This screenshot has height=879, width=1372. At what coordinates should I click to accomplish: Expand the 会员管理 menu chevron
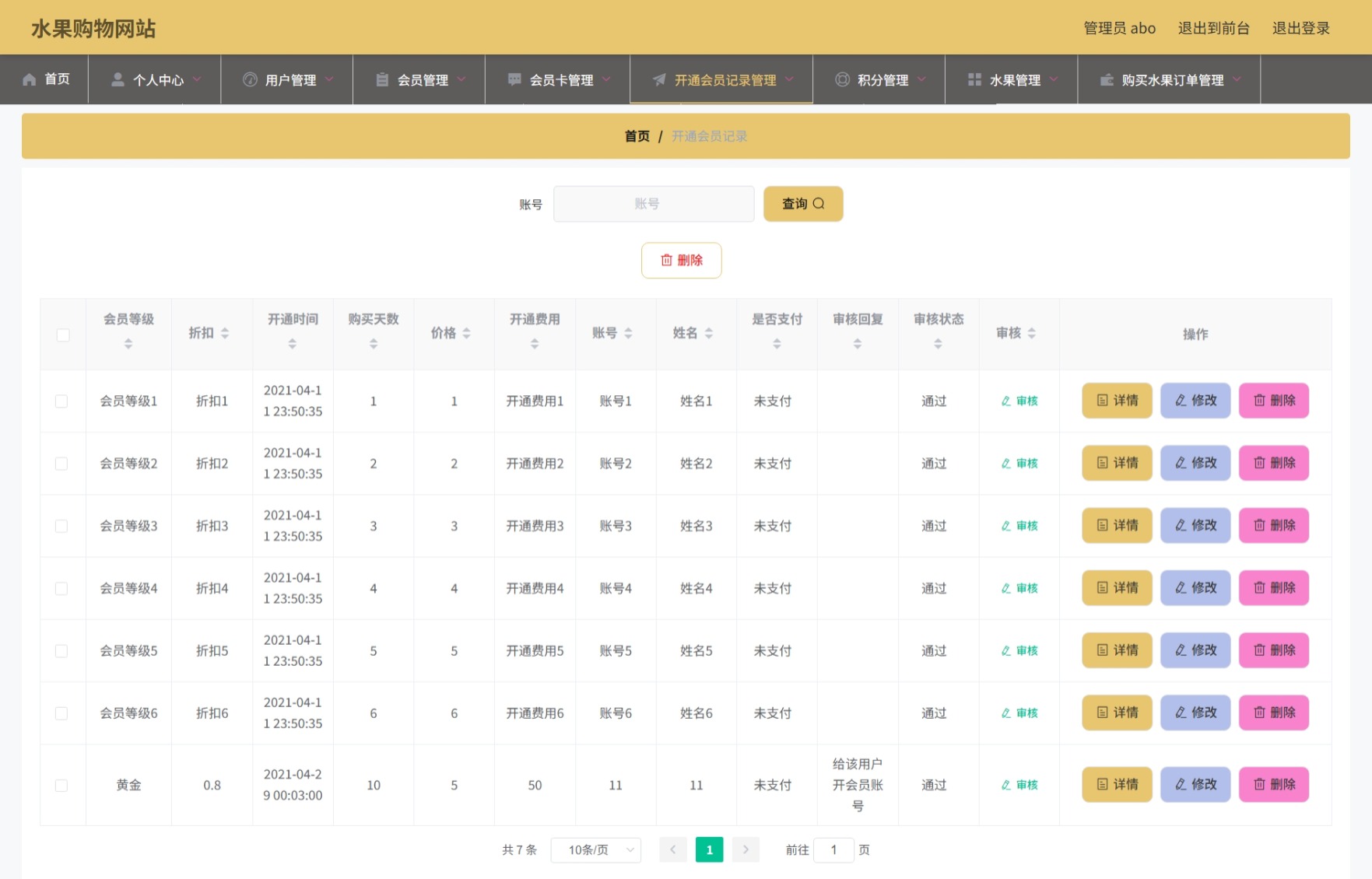[x=461, y=79]
